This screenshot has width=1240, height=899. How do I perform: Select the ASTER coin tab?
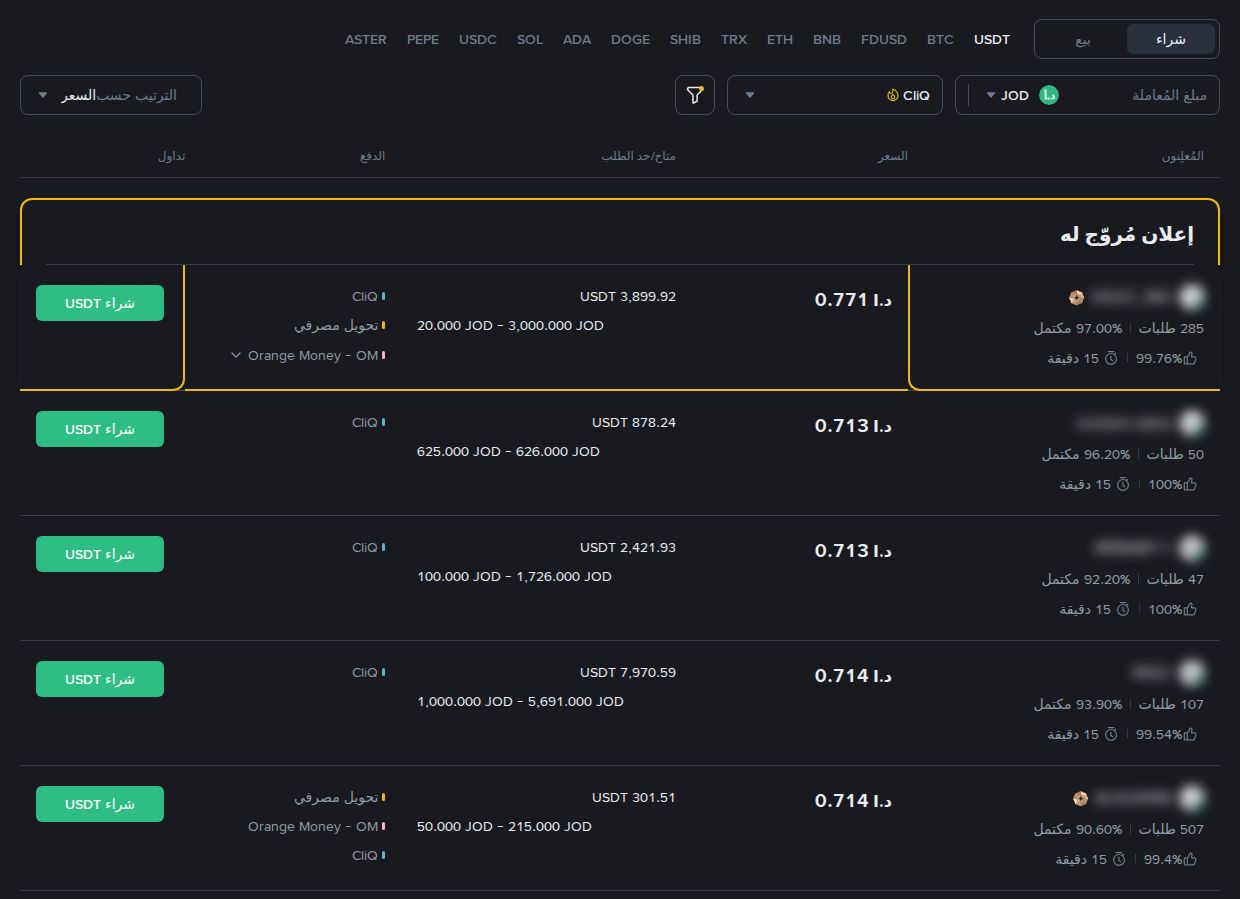click(x=366, y=40)
